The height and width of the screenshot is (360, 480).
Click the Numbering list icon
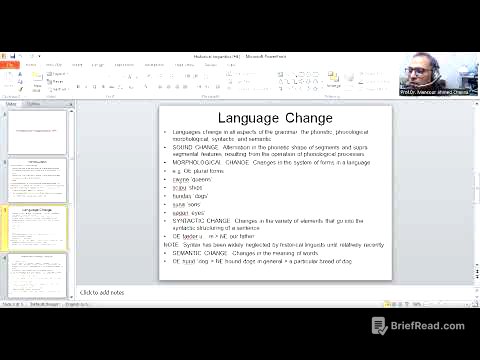172,76
